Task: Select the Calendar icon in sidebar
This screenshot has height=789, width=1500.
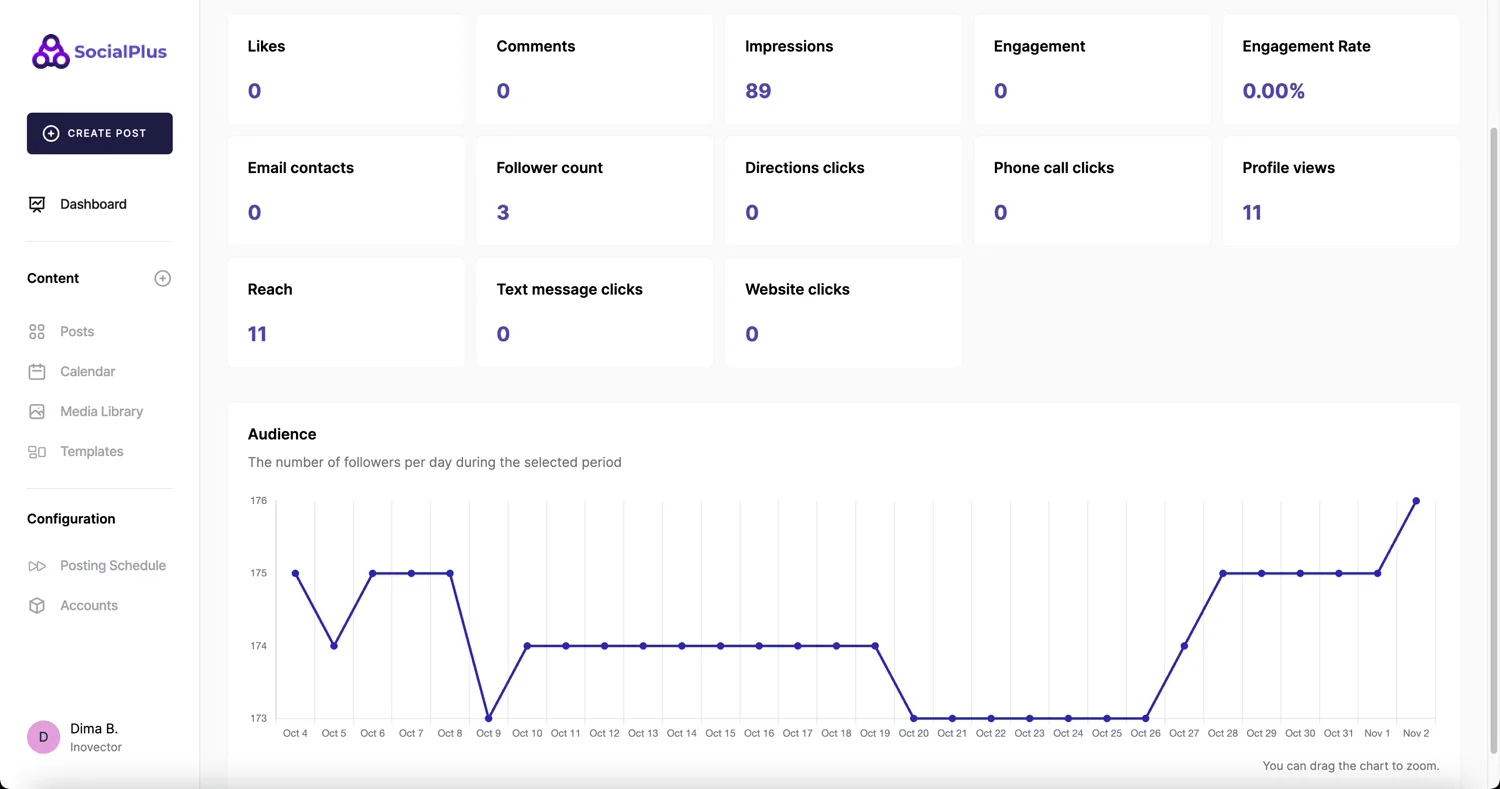Action: (36, 371)
